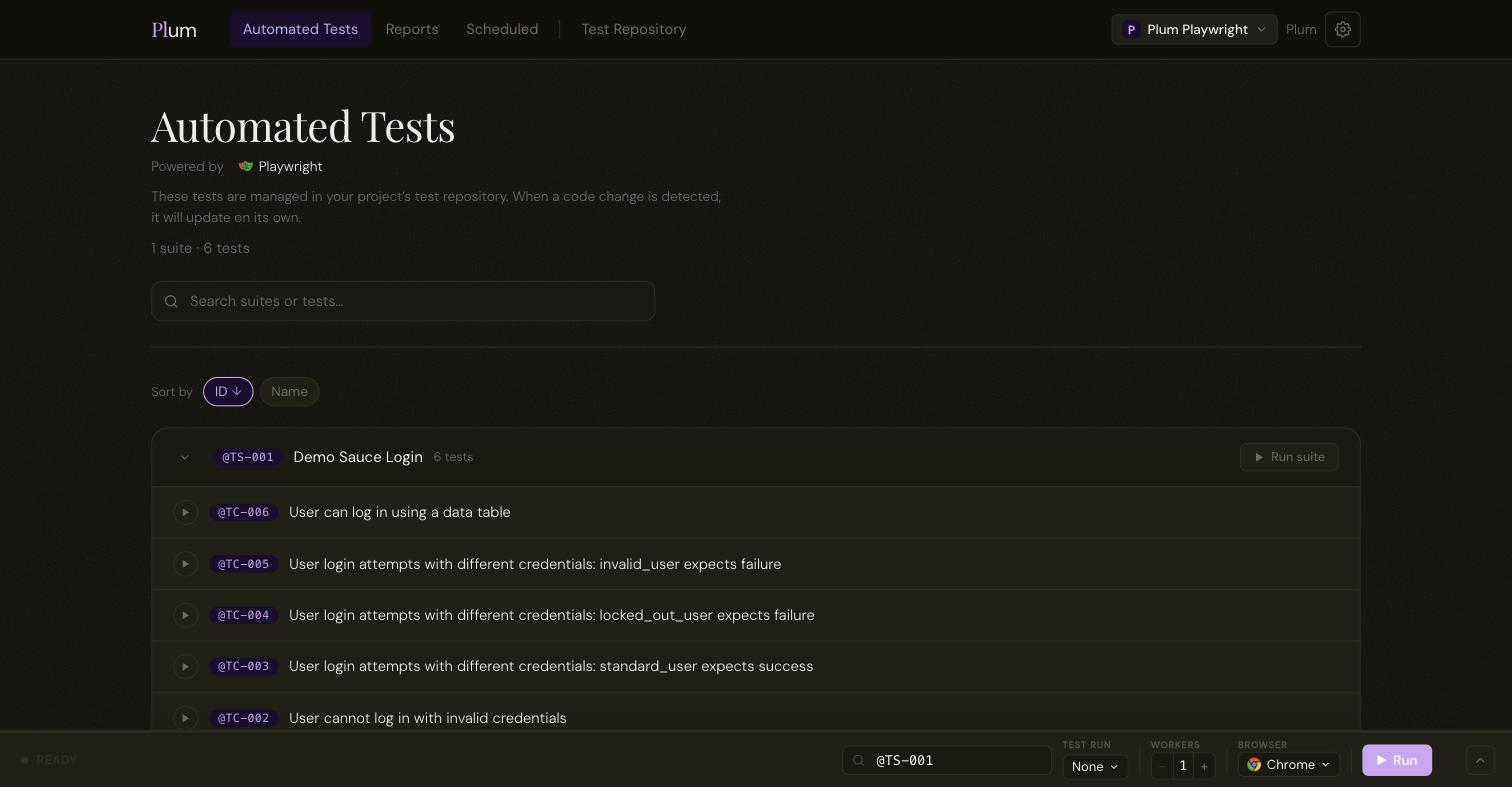The width and height of the screenshot is (1512, 787).
Task: Open the Scheduled tab
Action: [x=502, y=30]
